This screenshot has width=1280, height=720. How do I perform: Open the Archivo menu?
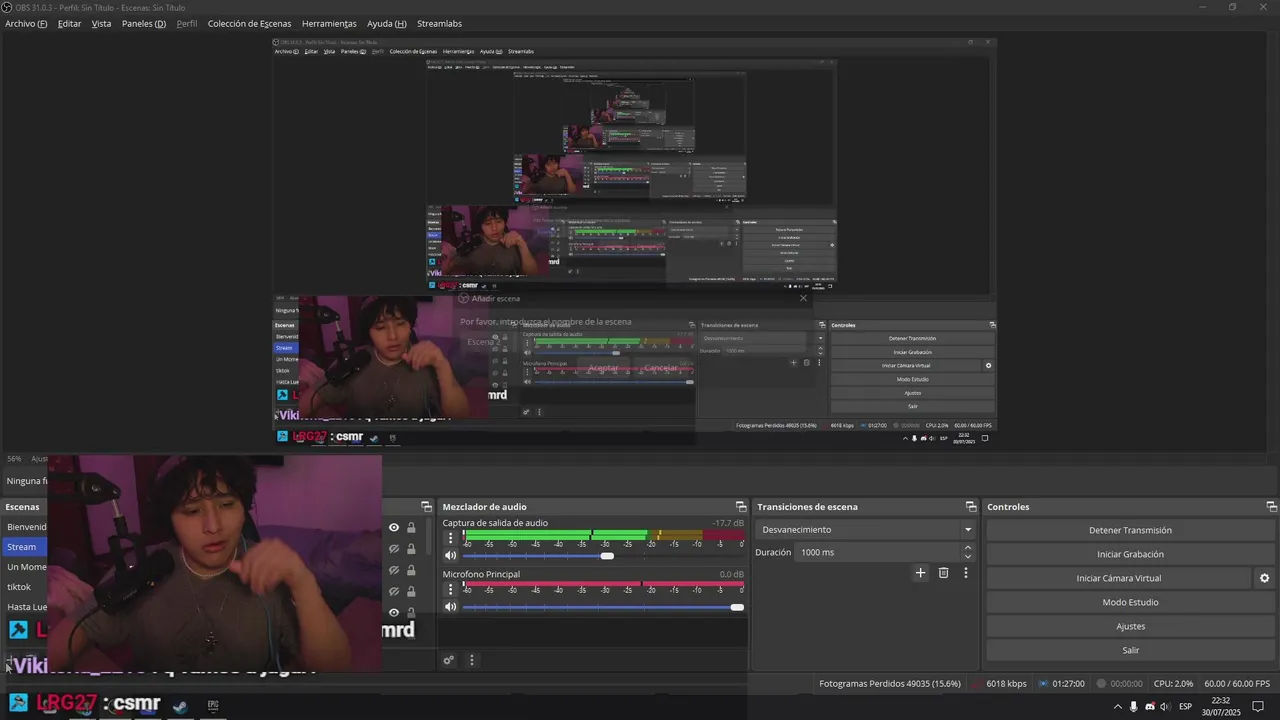coord(26,23)
